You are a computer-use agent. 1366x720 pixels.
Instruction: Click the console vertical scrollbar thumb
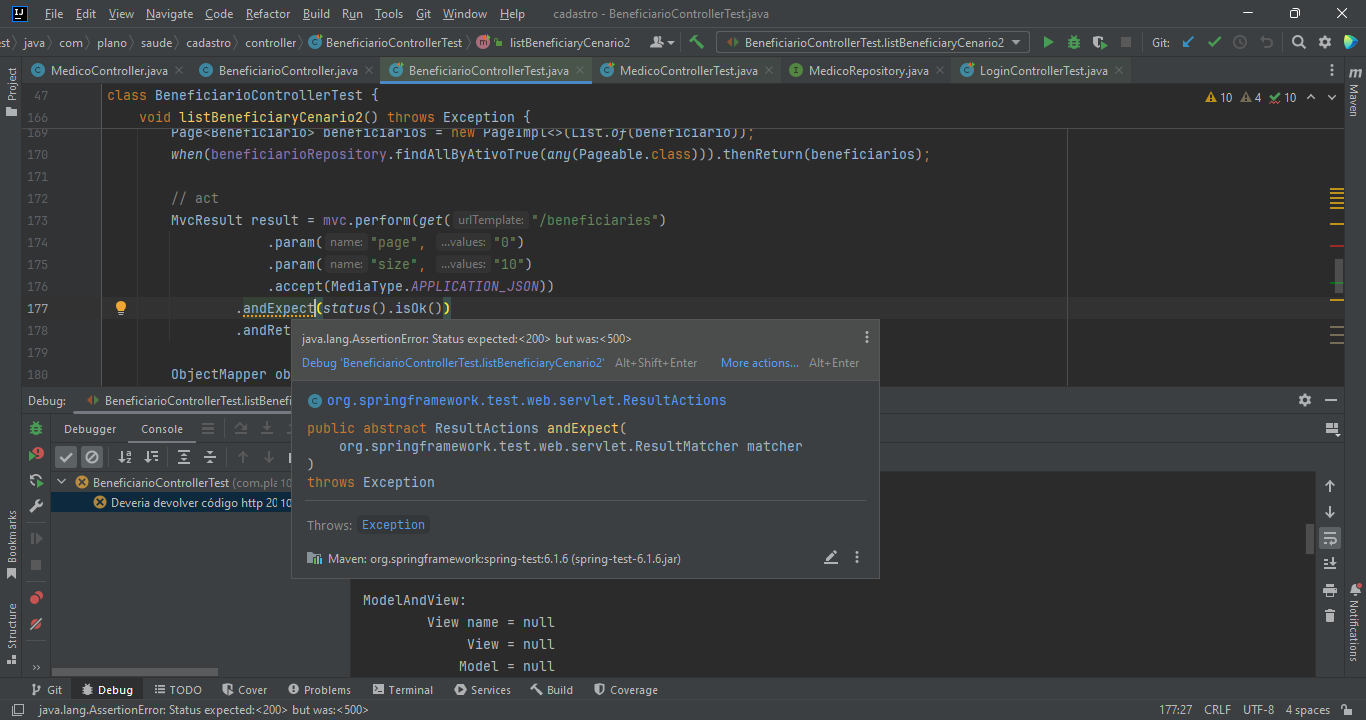[1309, 538]
